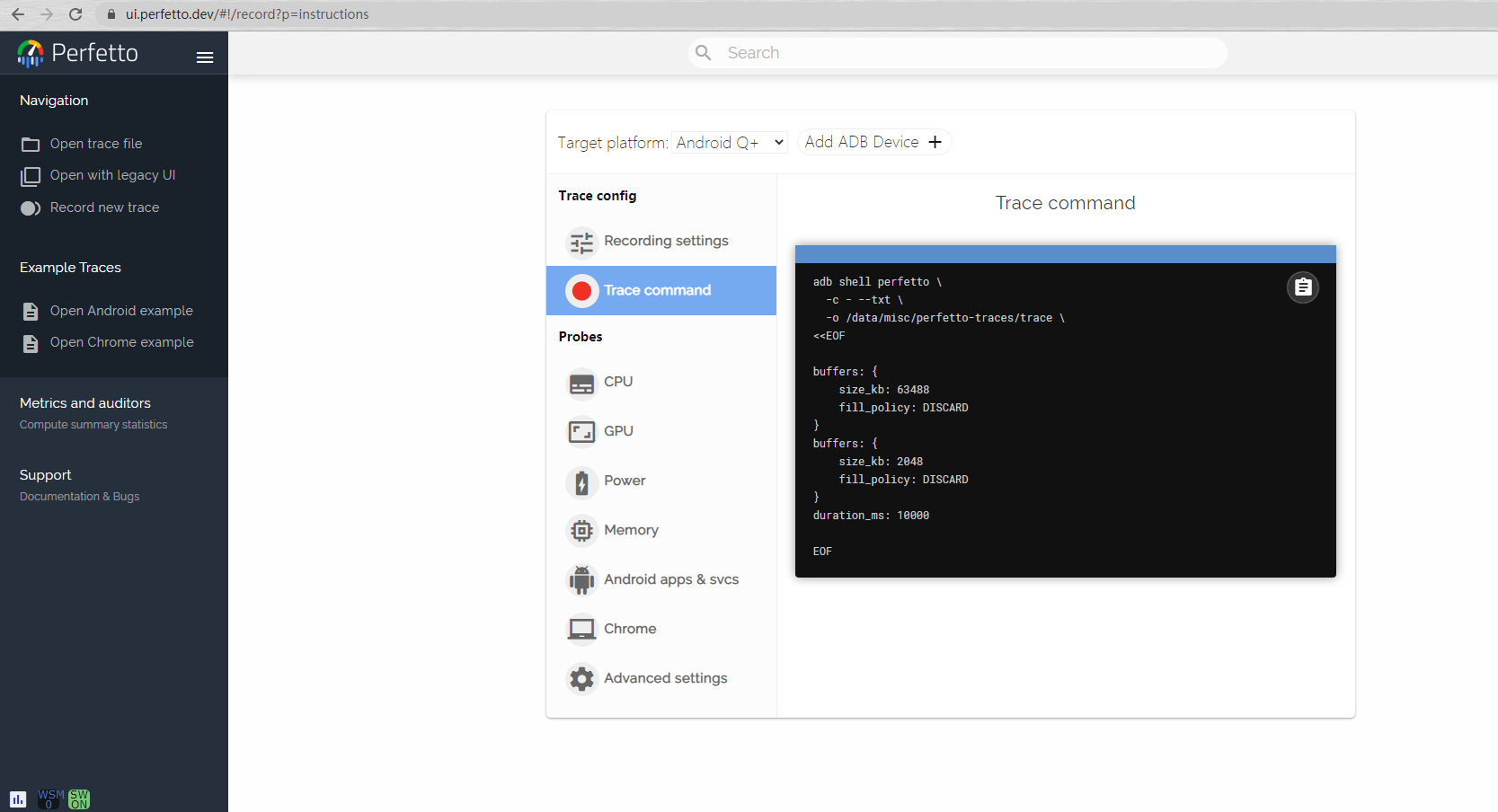1498x812 pixels.
Task: Click the WSM 0 status indicator
Action: coord(49,799)
